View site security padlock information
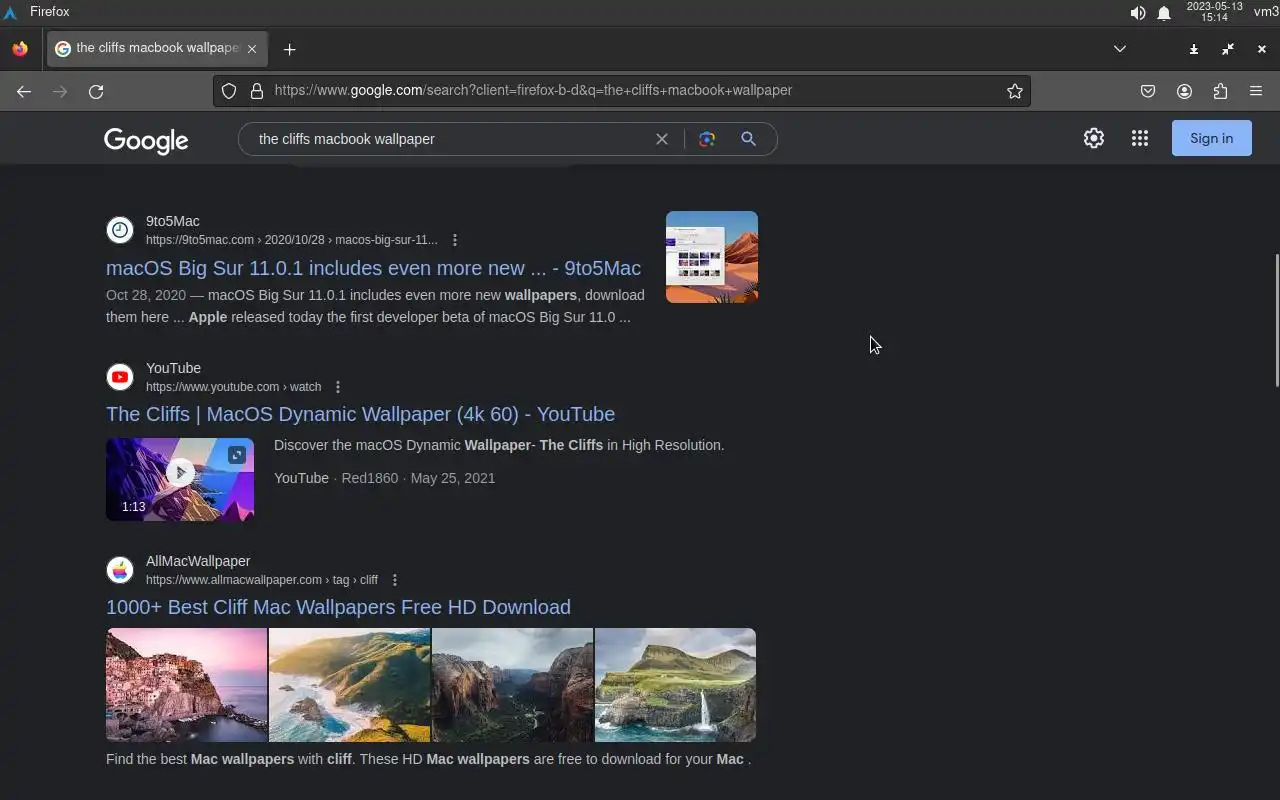Screen dimensions: 1280x800 click(257, 91)
